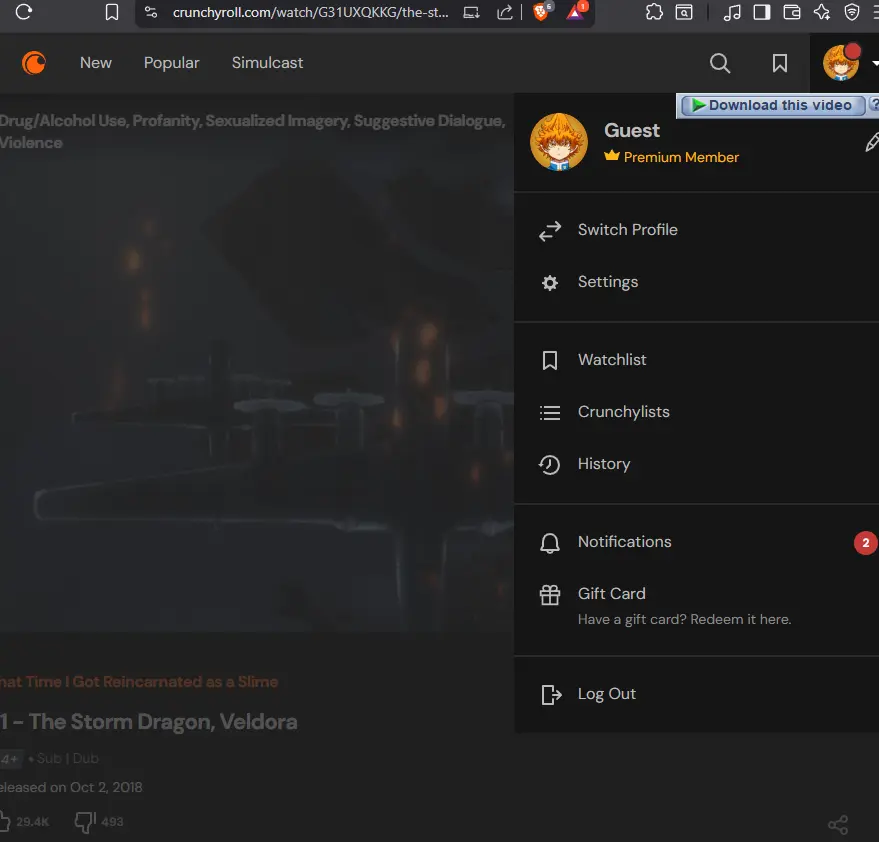
Task: Open Notifications
Action: 696,542
